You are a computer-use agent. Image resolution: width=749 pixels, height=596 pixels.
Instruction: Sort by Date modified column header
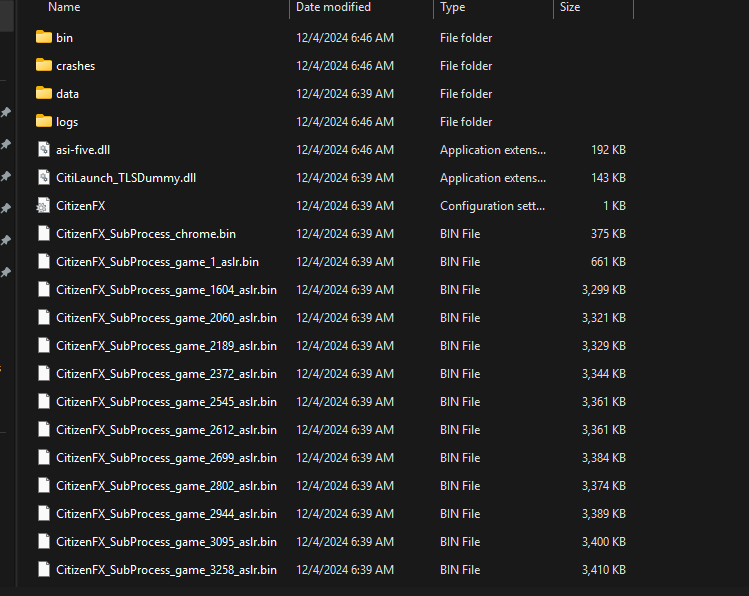333,7
